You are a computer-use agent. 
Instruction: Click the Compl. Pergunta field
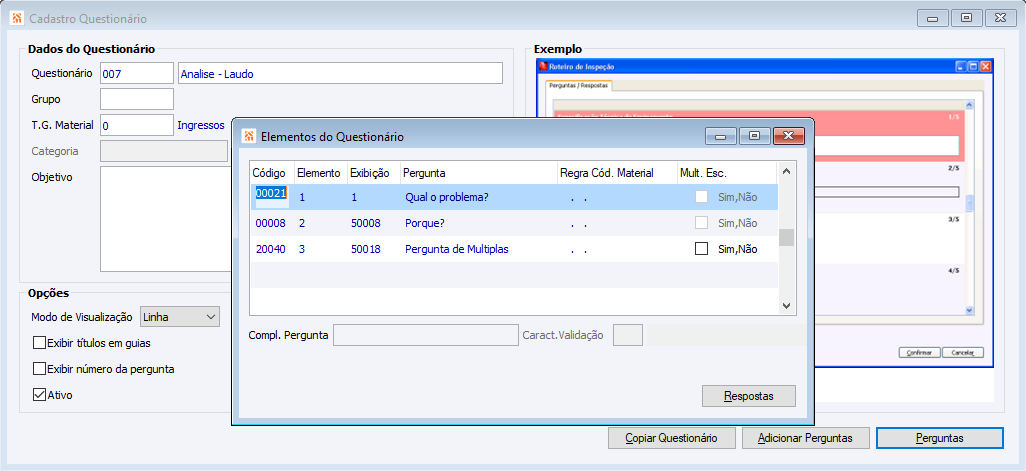(x=426, y=336)
